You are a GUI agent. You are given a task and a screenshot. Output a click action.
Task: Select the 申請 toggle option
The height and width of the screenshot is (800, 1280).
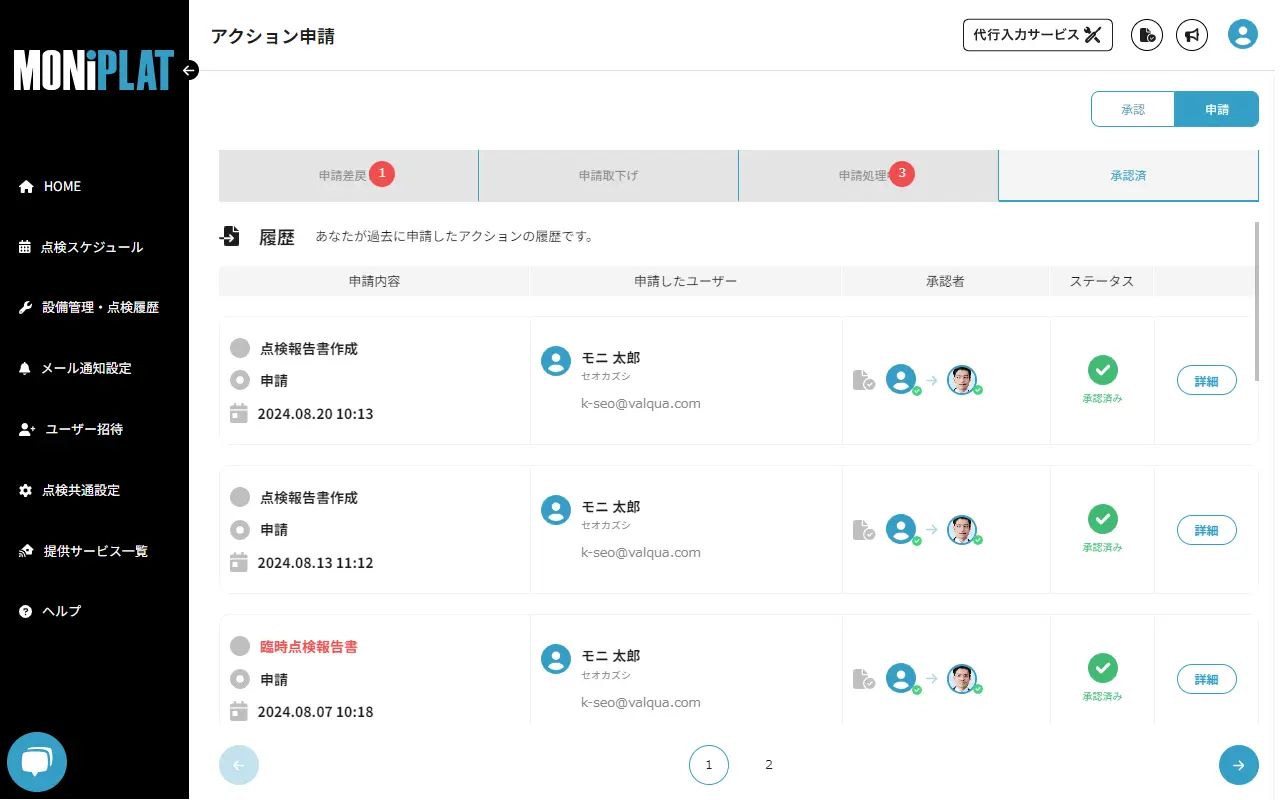pyautogui.click(x=1216, y=109)
